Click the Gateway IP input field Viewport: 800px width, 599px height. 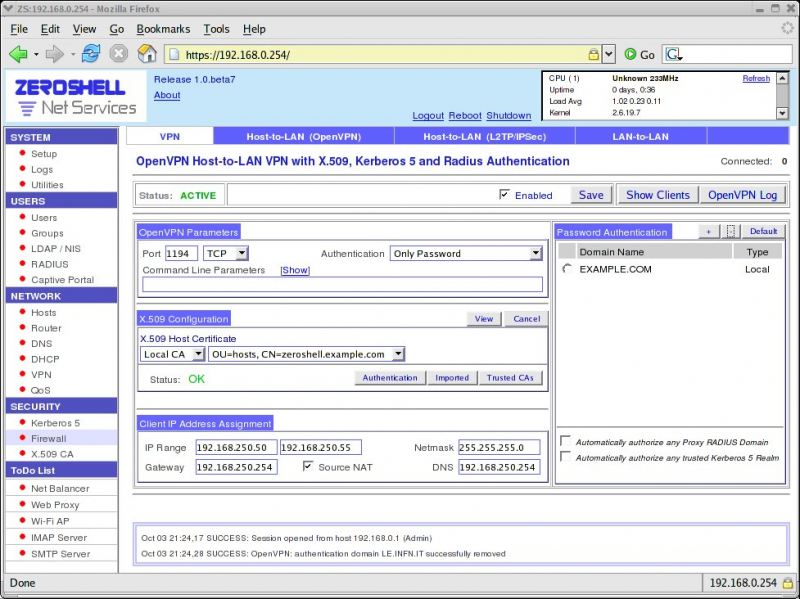[236, 467]
